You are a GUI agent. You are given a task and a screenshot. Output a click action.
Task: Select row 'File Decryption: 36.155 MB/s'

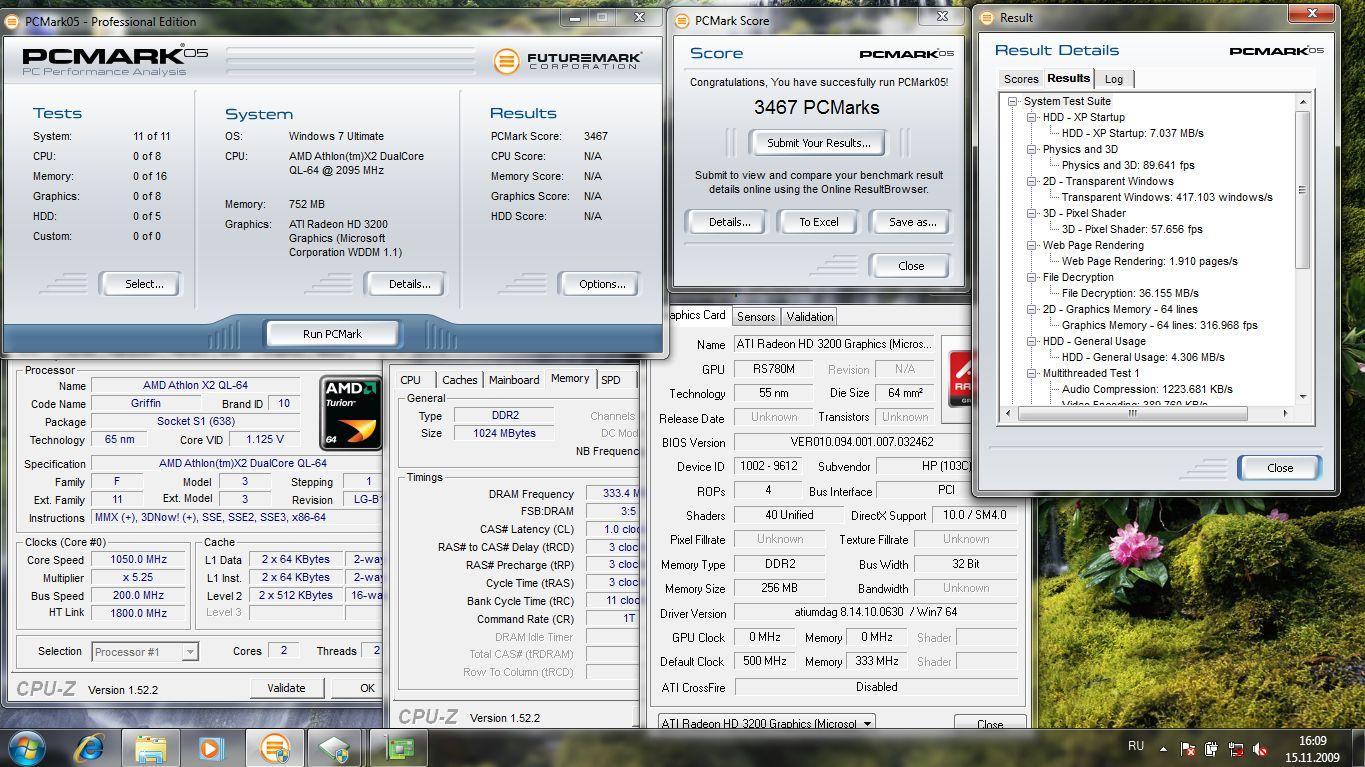tap(1130, 293)
